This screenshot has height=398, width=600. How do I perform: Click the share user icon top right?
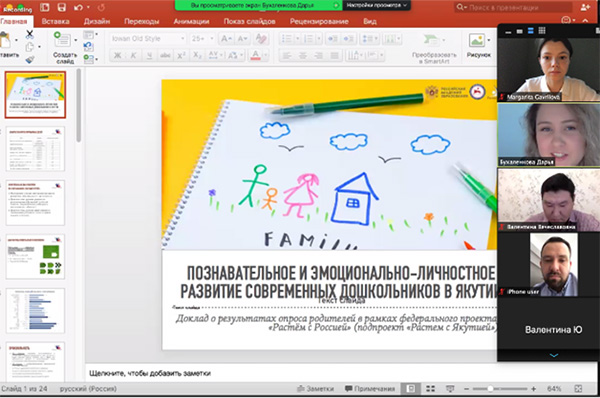(x=585, y=7)
